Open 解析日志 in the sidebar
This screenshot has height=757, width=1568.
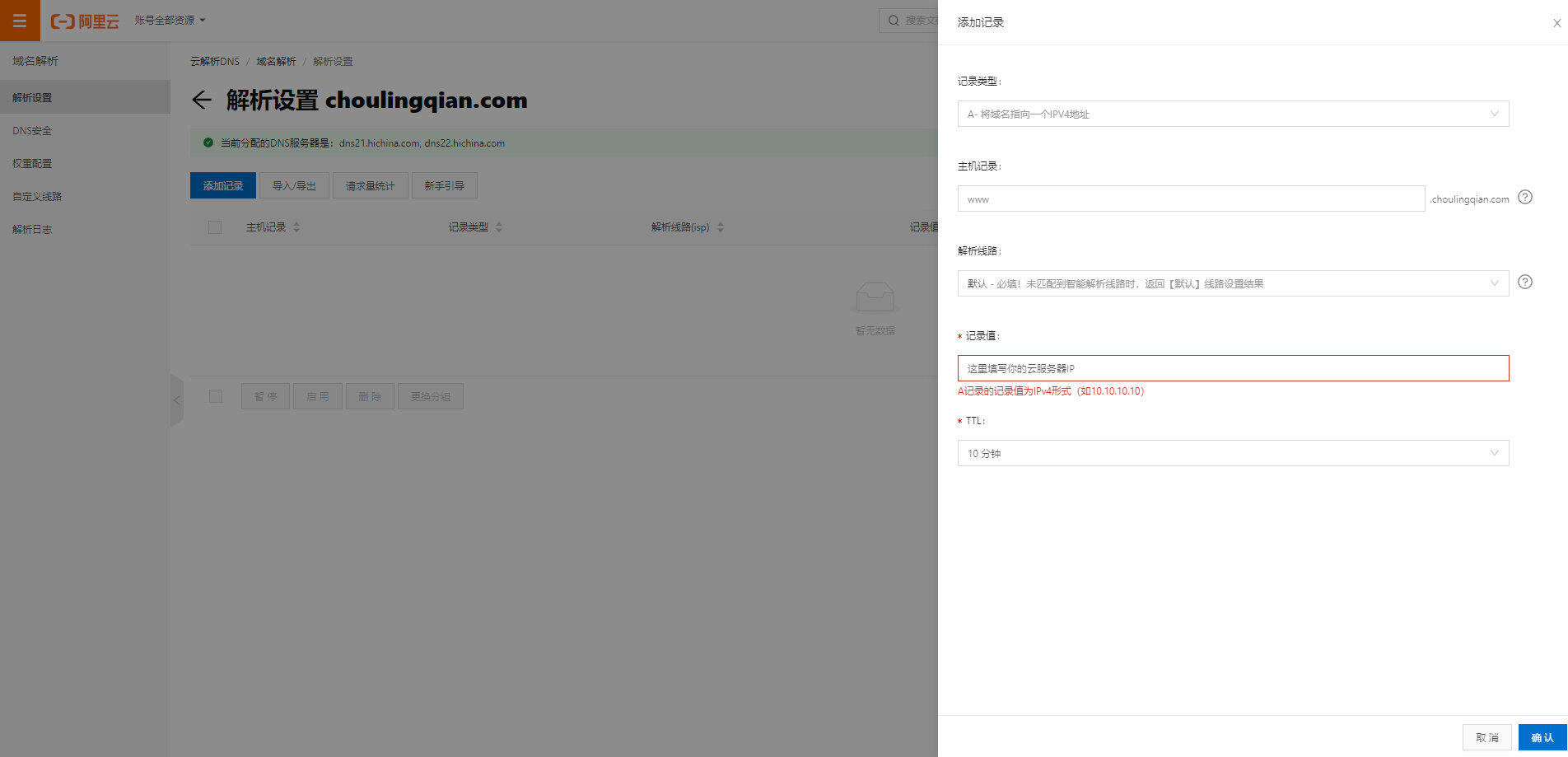point(85,229)
